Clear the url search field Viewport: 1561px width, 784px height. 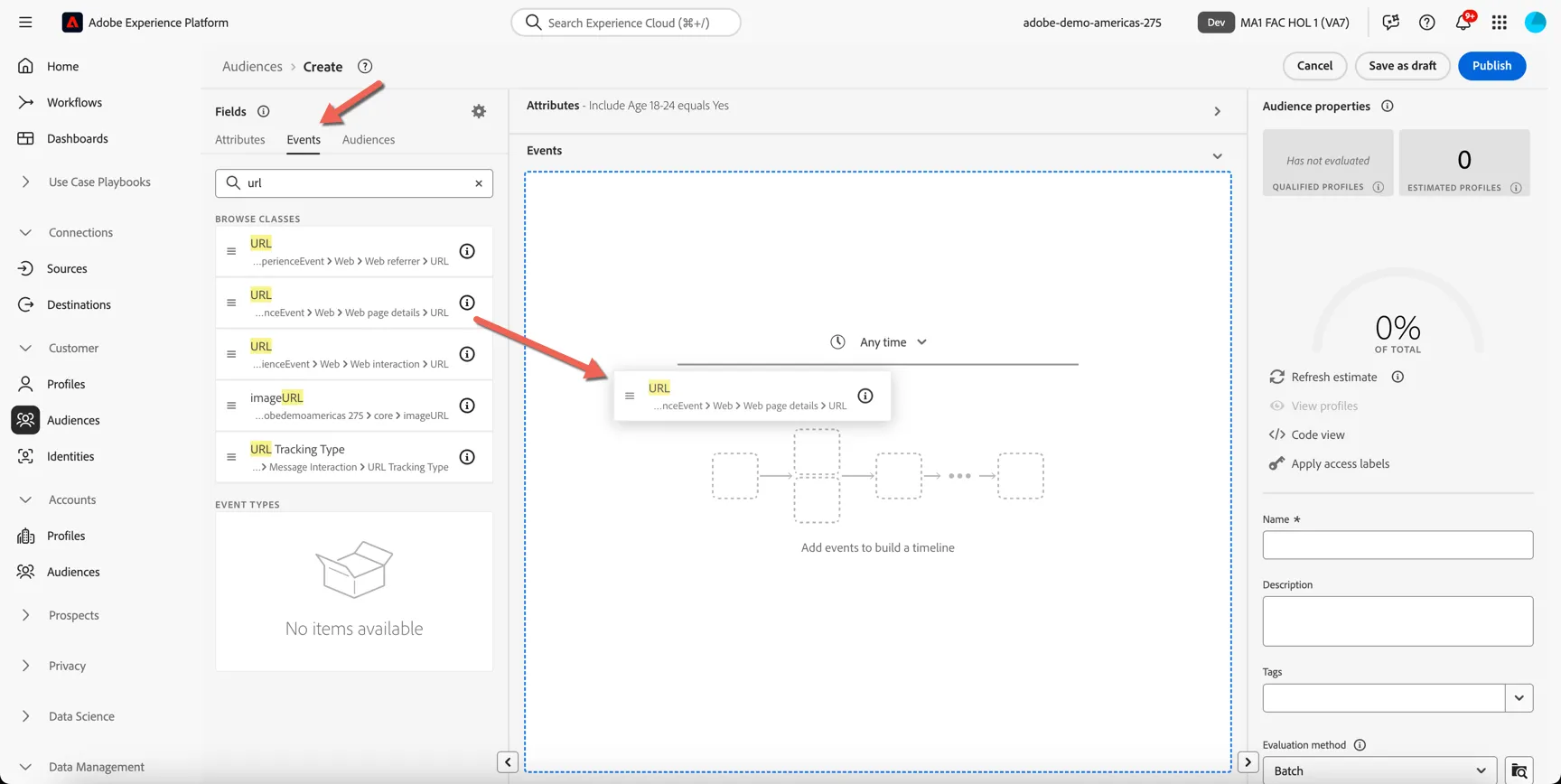point(479,183)
